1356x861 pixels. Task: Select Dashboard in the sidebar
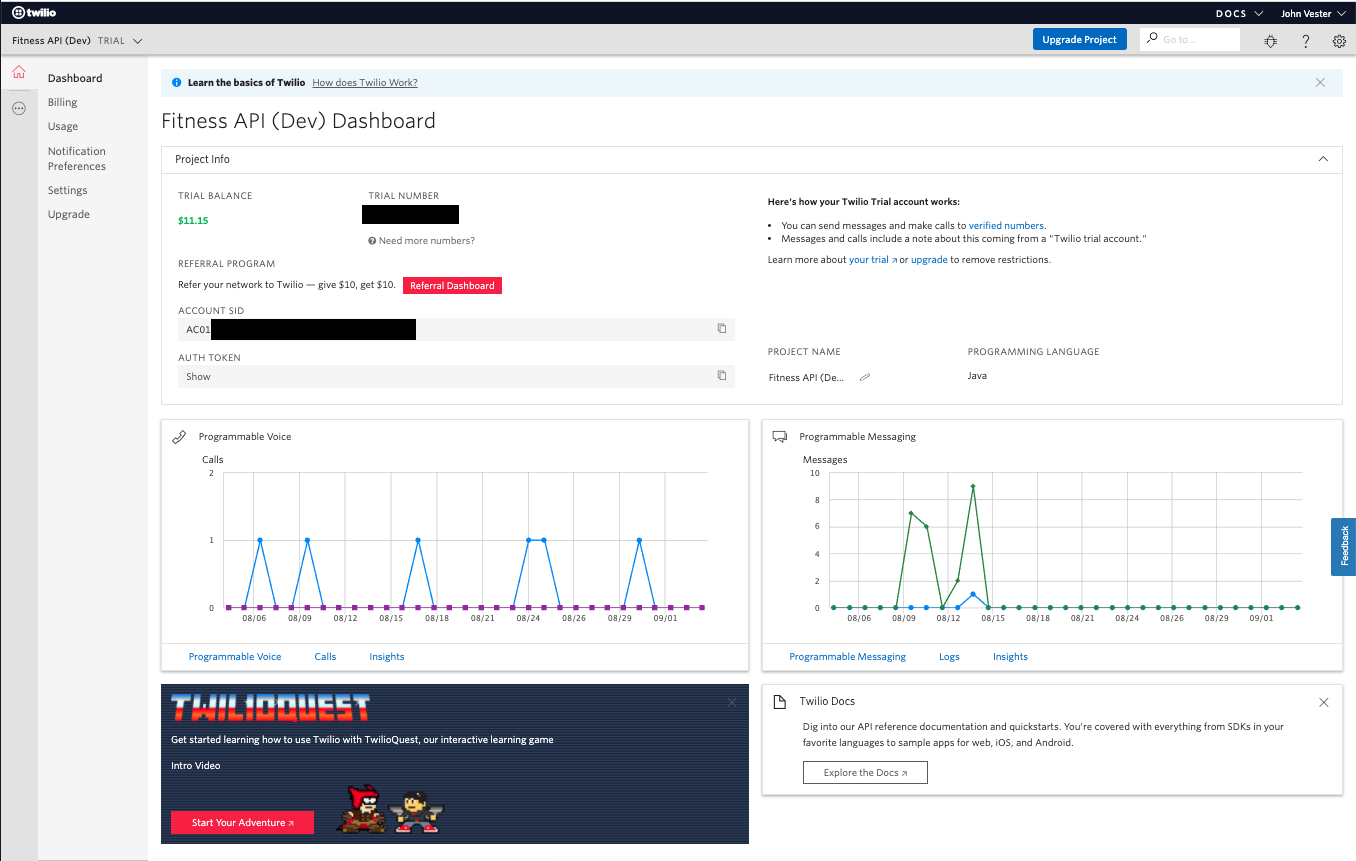click(75, 78)
